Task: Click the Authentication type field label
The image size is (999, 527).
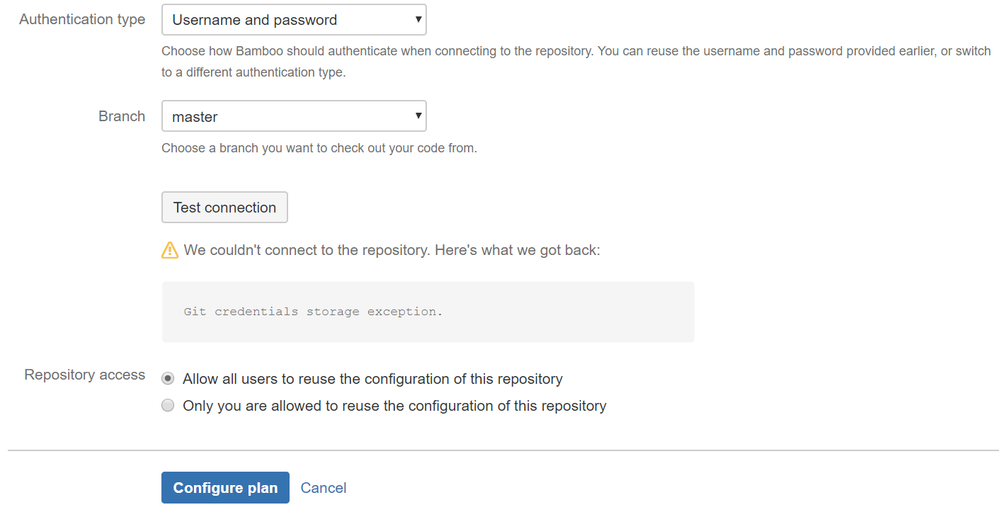Action: (x=82, y=20)
